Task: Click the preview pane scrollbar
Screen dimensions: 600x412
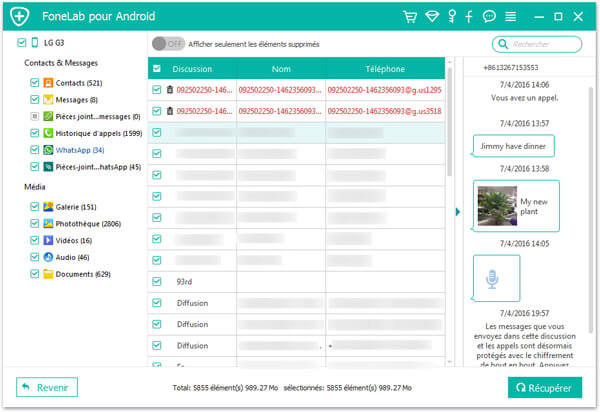Action: tap(591, 210)
